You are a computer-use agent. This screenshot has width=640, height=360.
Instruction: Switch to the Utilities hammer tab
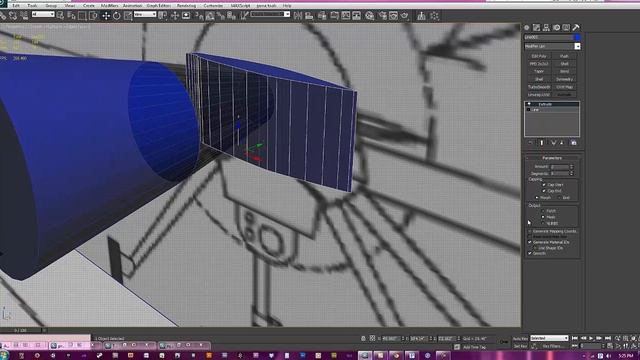pyautogui.click(x=576, y=28)
